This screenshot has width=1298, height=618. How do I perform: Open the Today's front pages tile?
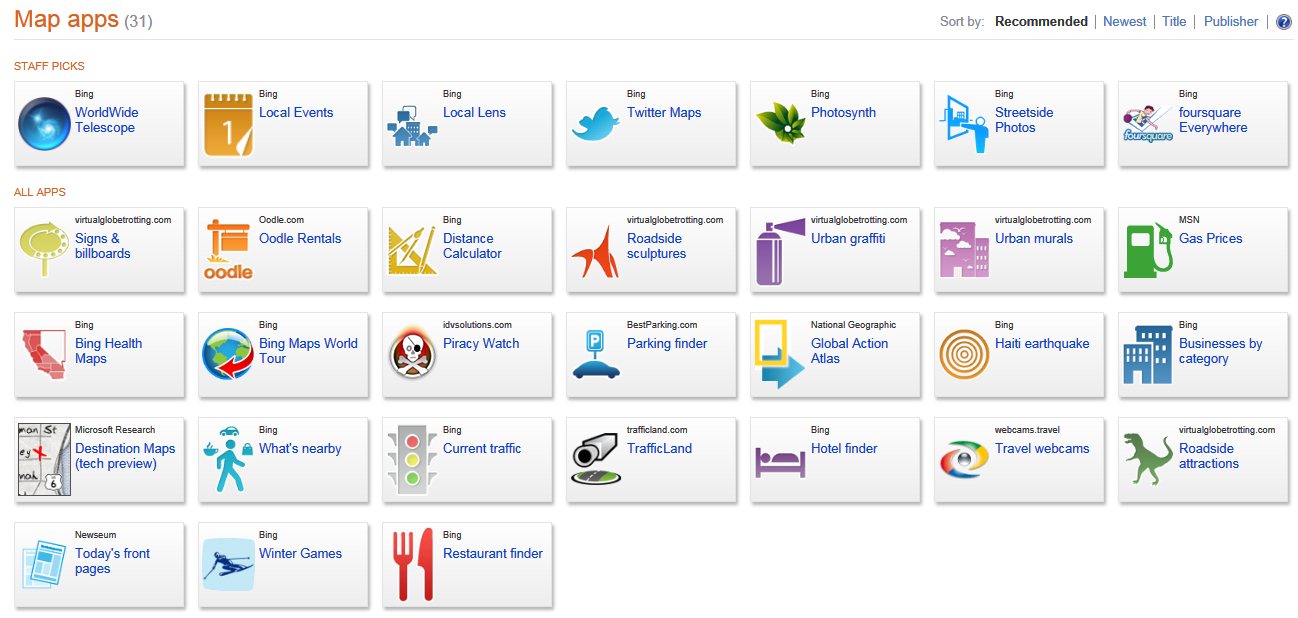(97, 565)
